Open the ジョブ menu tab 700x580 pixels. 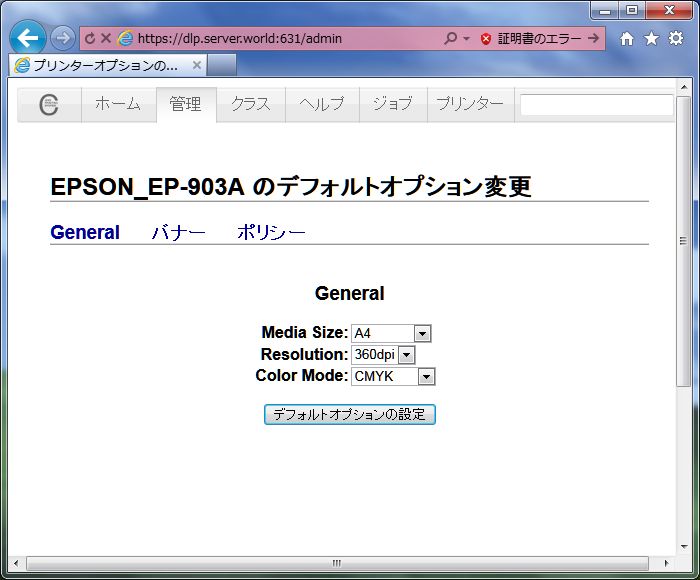393,105
